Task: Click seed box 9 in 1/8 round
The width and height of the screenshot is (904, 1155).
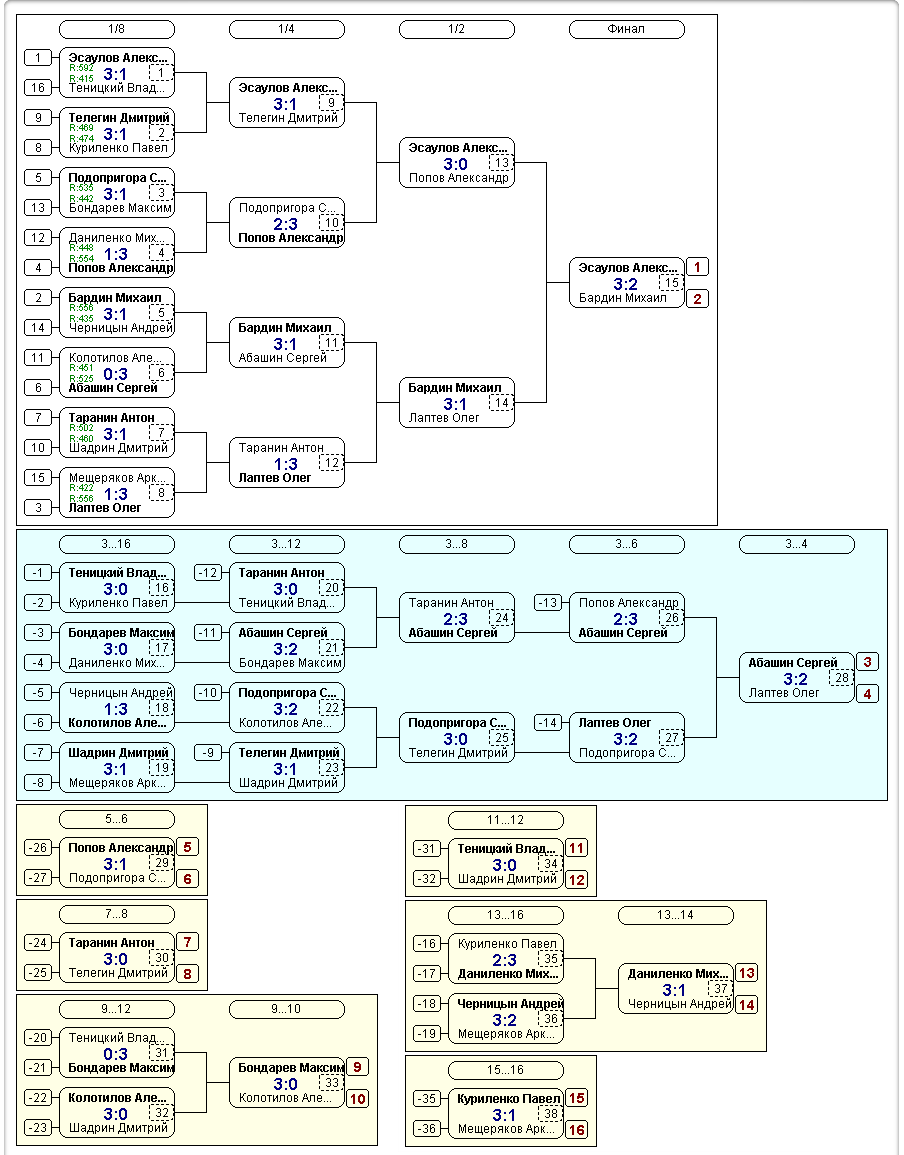Action: click(38, 117)
